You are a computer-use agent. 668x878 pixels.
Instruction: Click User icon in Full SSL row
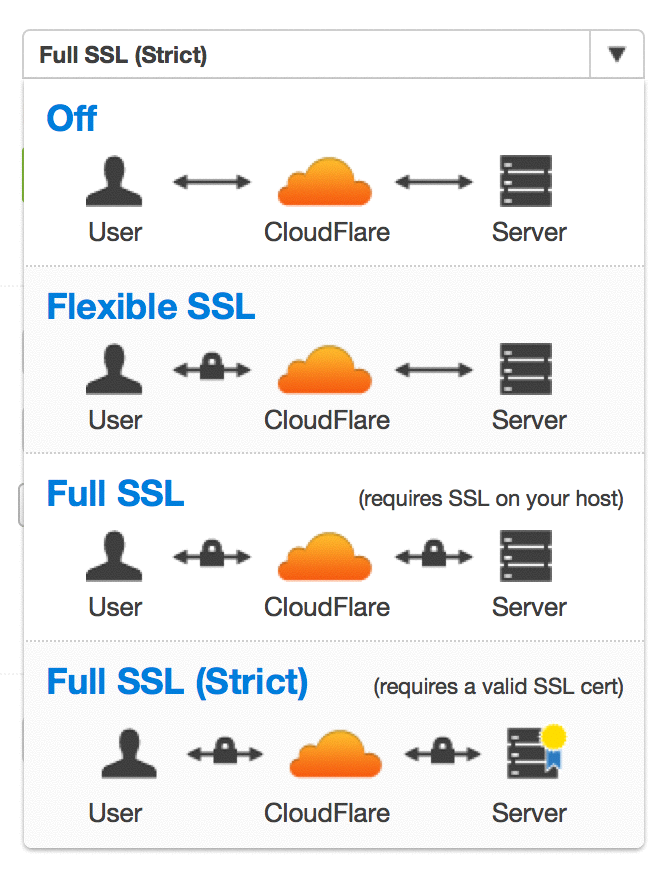tap(114, 556)
